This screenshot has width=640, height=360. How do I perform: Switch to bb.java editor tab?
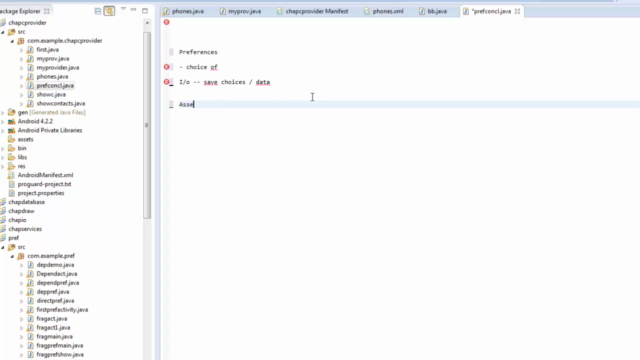433,11
